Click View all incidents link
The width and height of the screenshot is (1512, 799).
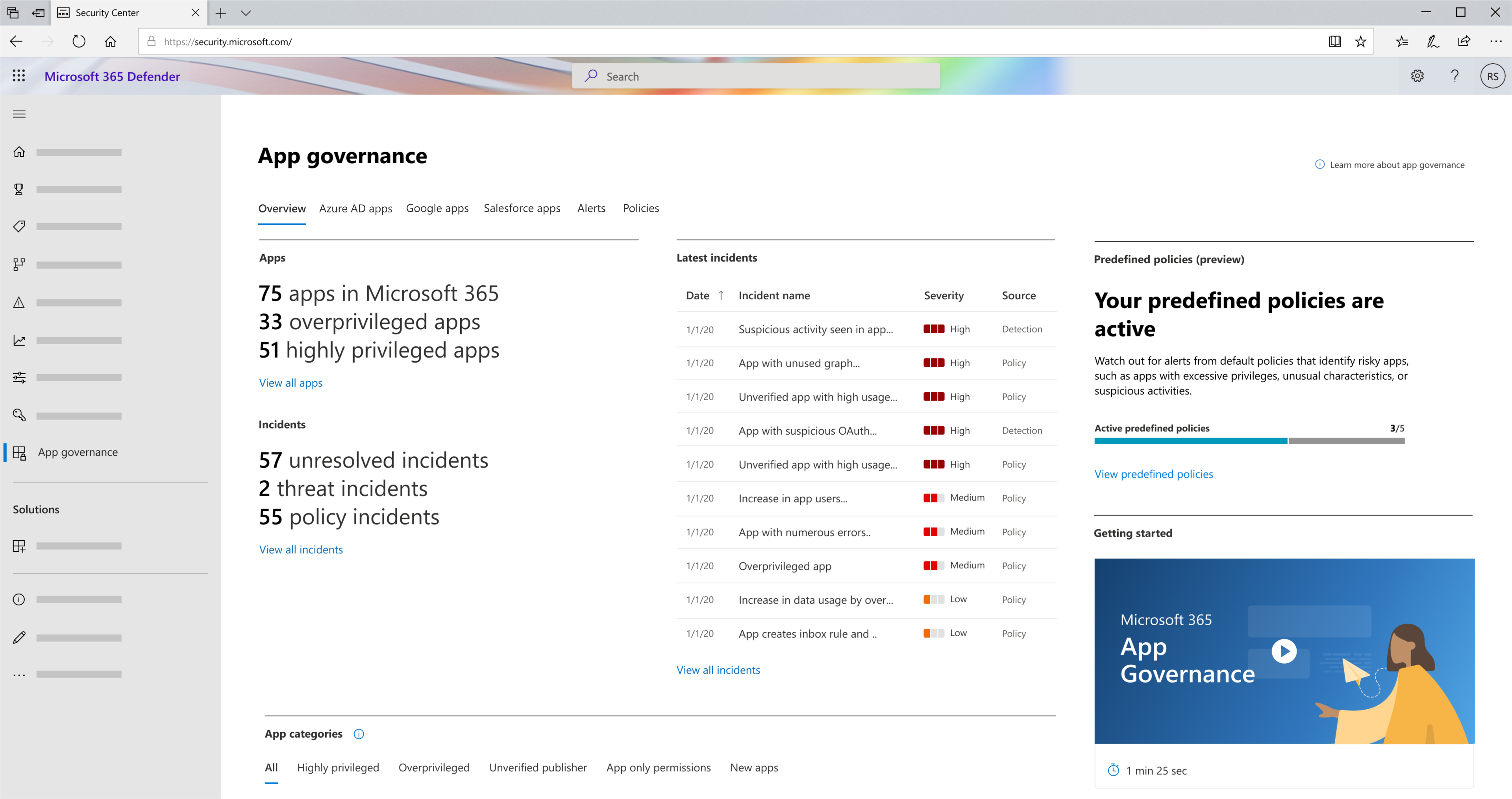(300, 548)
